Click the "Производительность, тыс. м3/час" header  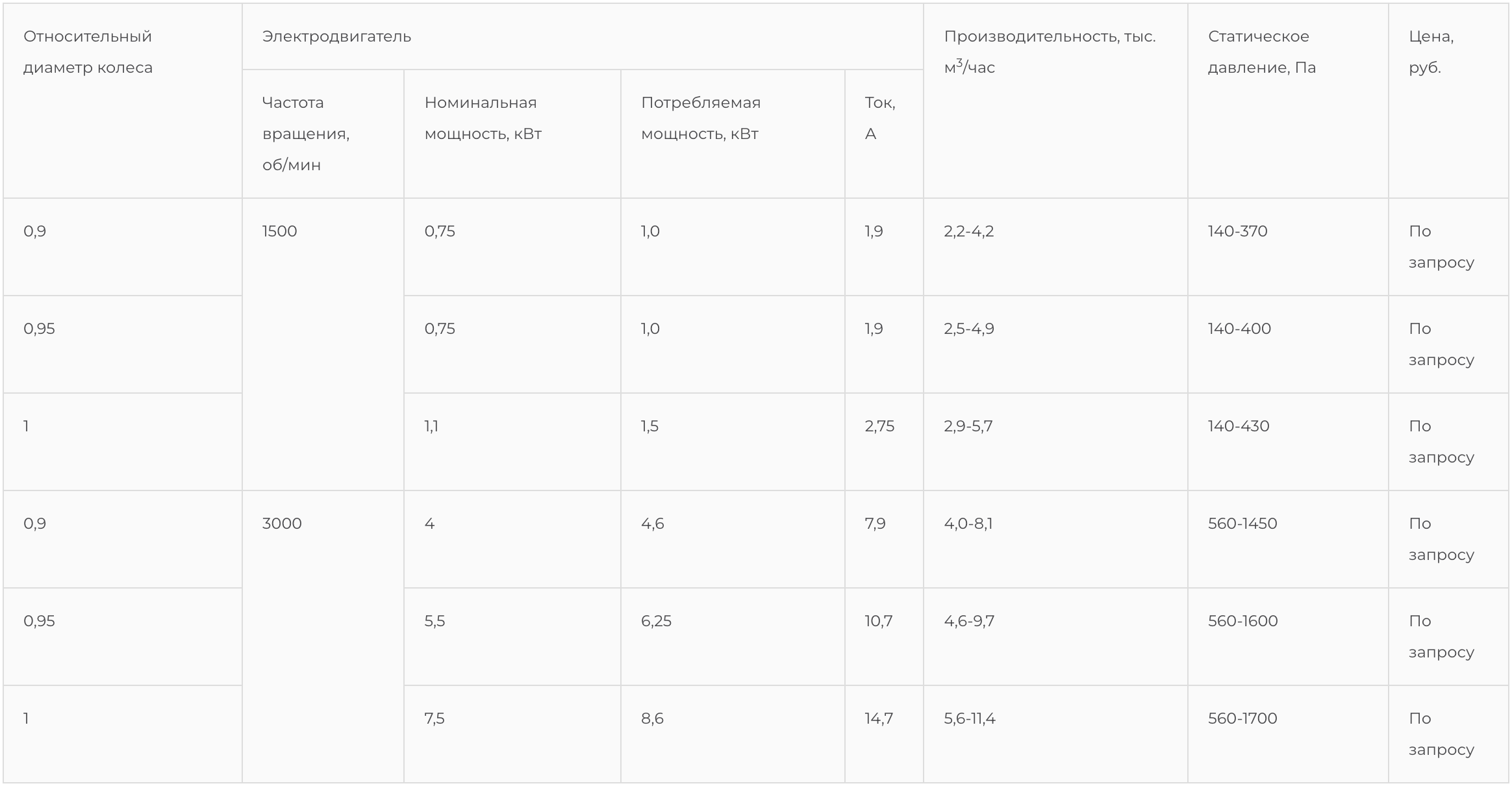pos(1050,52)
